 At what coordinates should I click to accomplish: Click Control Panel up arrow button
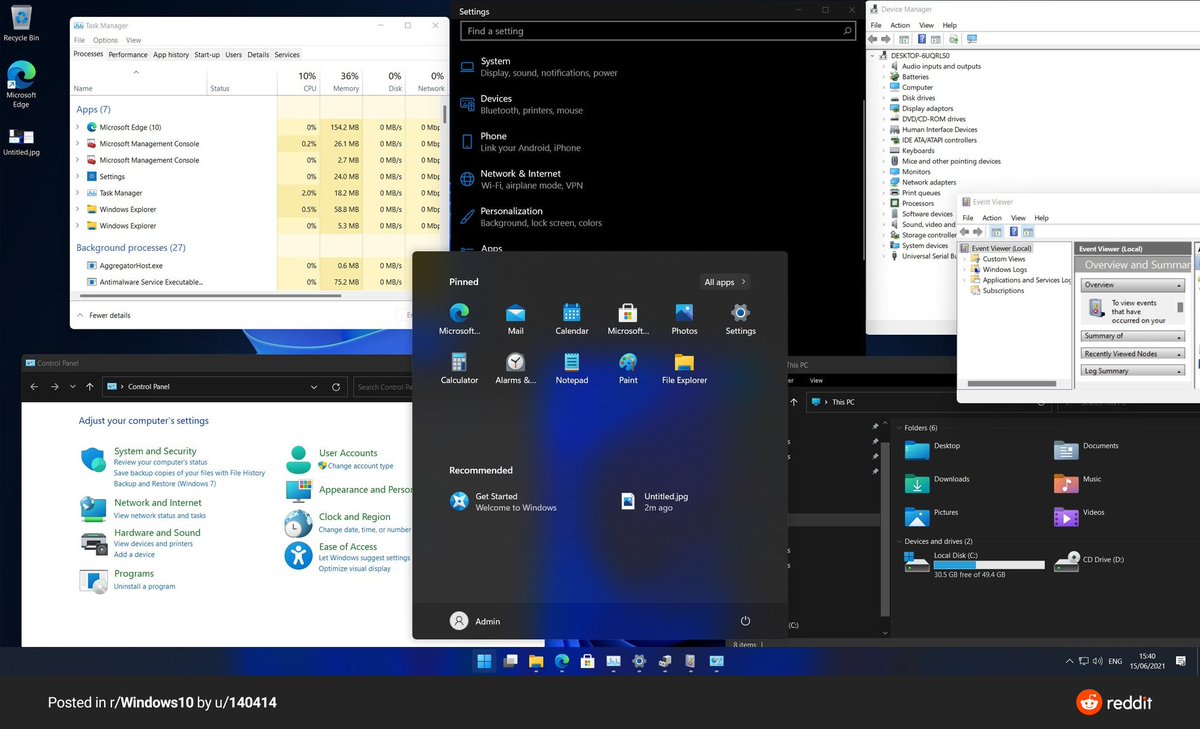90,386
